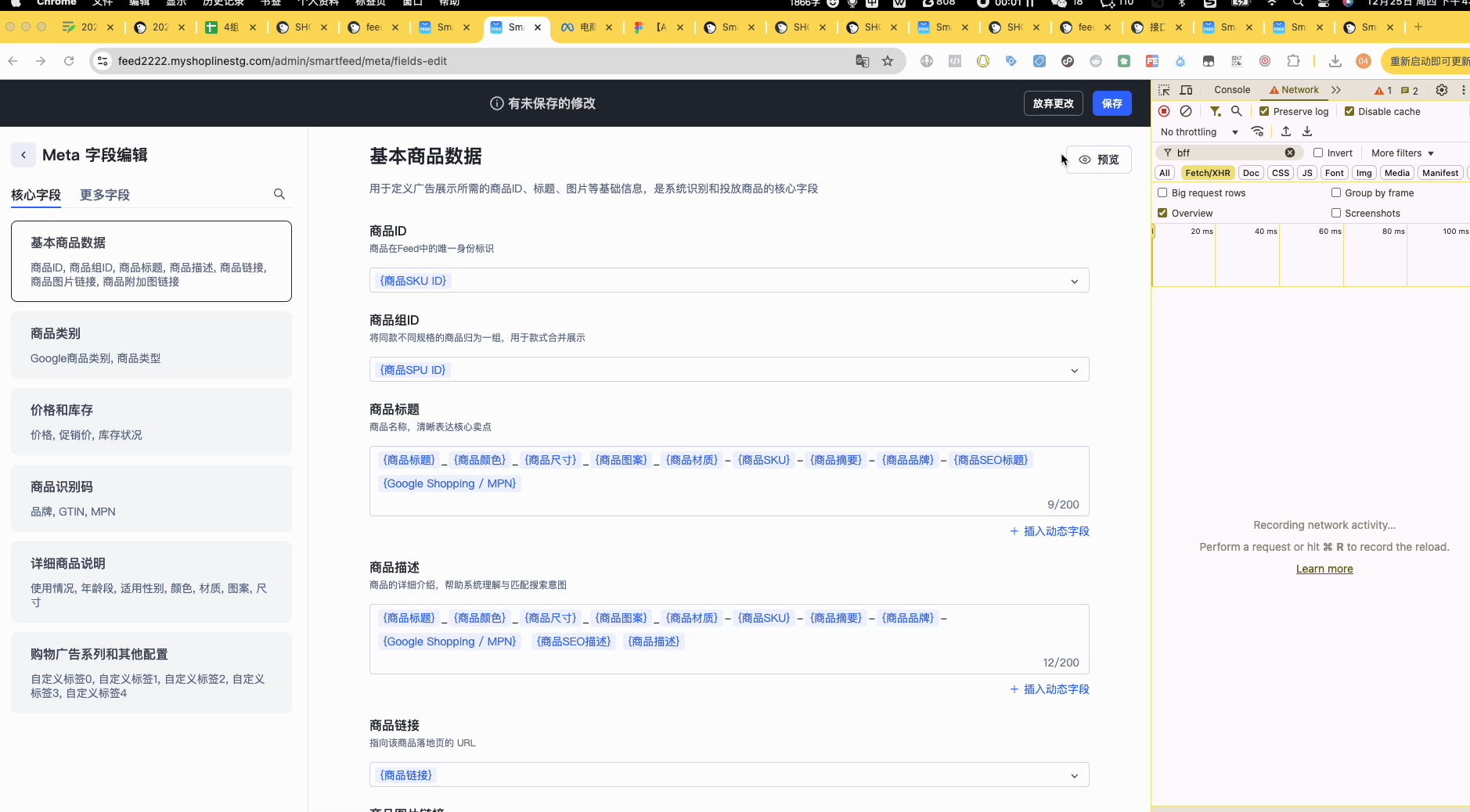Reload the page in Chrome
The width and height of the screenshot is (1470, 812).
(69, 61)
